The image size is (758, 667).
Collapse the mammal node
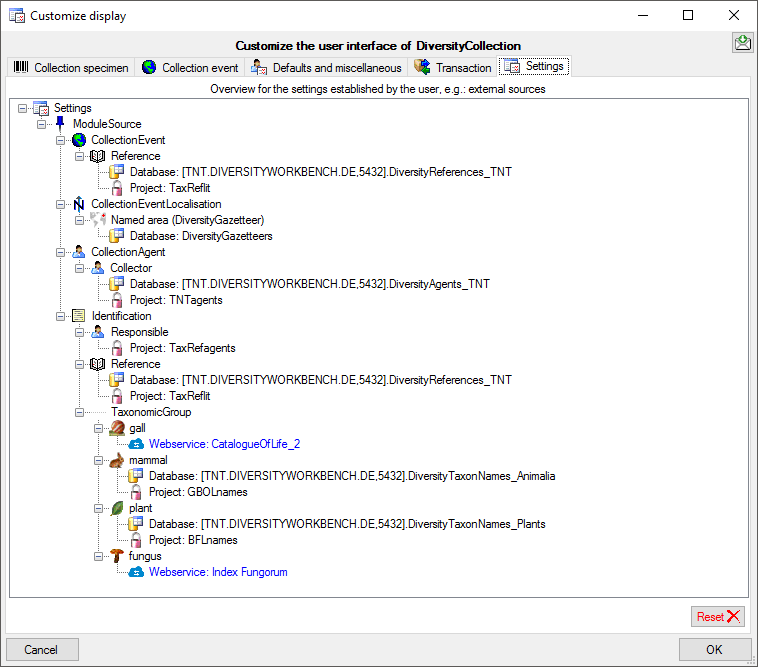click(98, 460)
